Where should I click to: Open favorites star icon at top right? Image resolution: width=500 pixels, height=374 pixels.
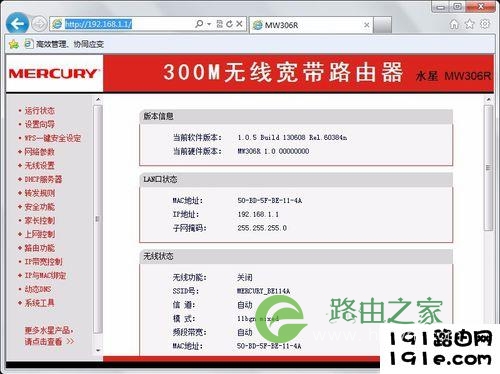click(470, 24)
